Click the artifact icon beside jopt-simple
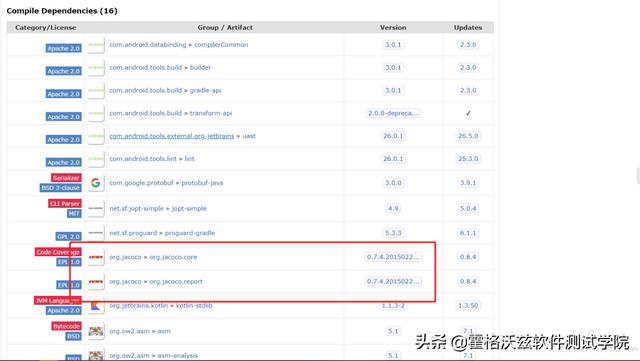 point(96,208)
